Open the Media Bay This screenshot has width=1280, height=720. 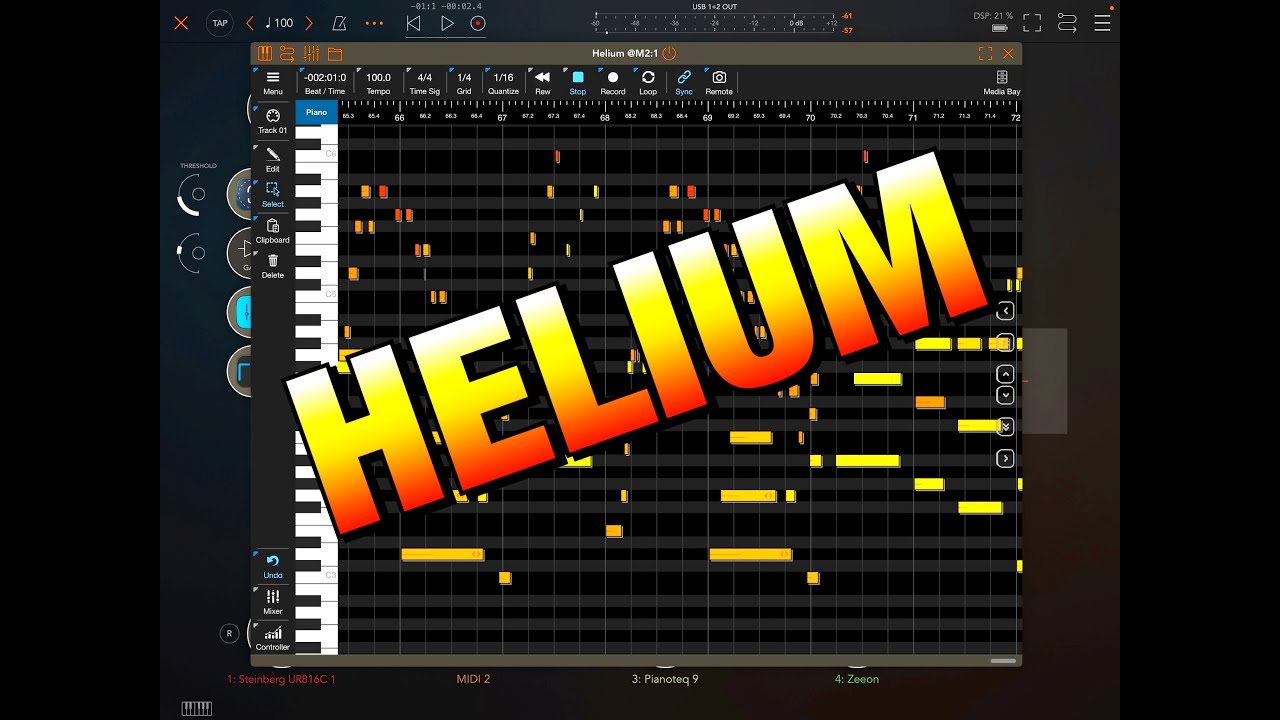(x=1002, y=83)
